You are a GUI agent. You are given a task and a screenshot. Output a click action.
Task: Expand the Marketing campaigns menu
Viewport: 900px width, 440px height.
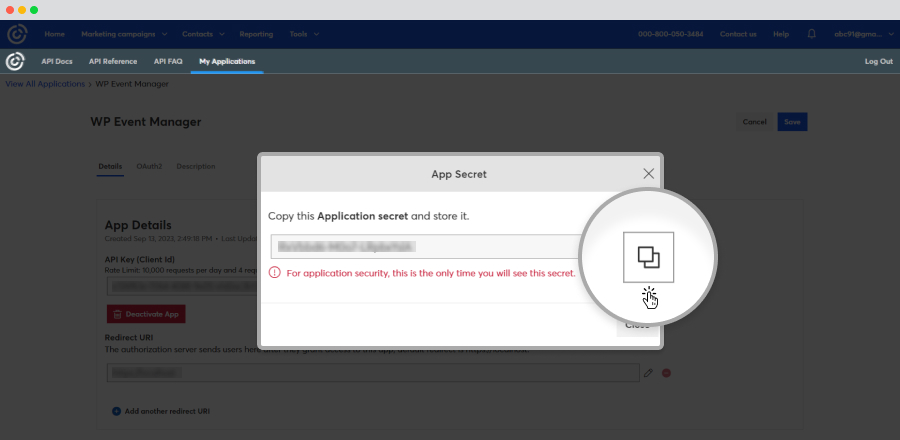124,34
